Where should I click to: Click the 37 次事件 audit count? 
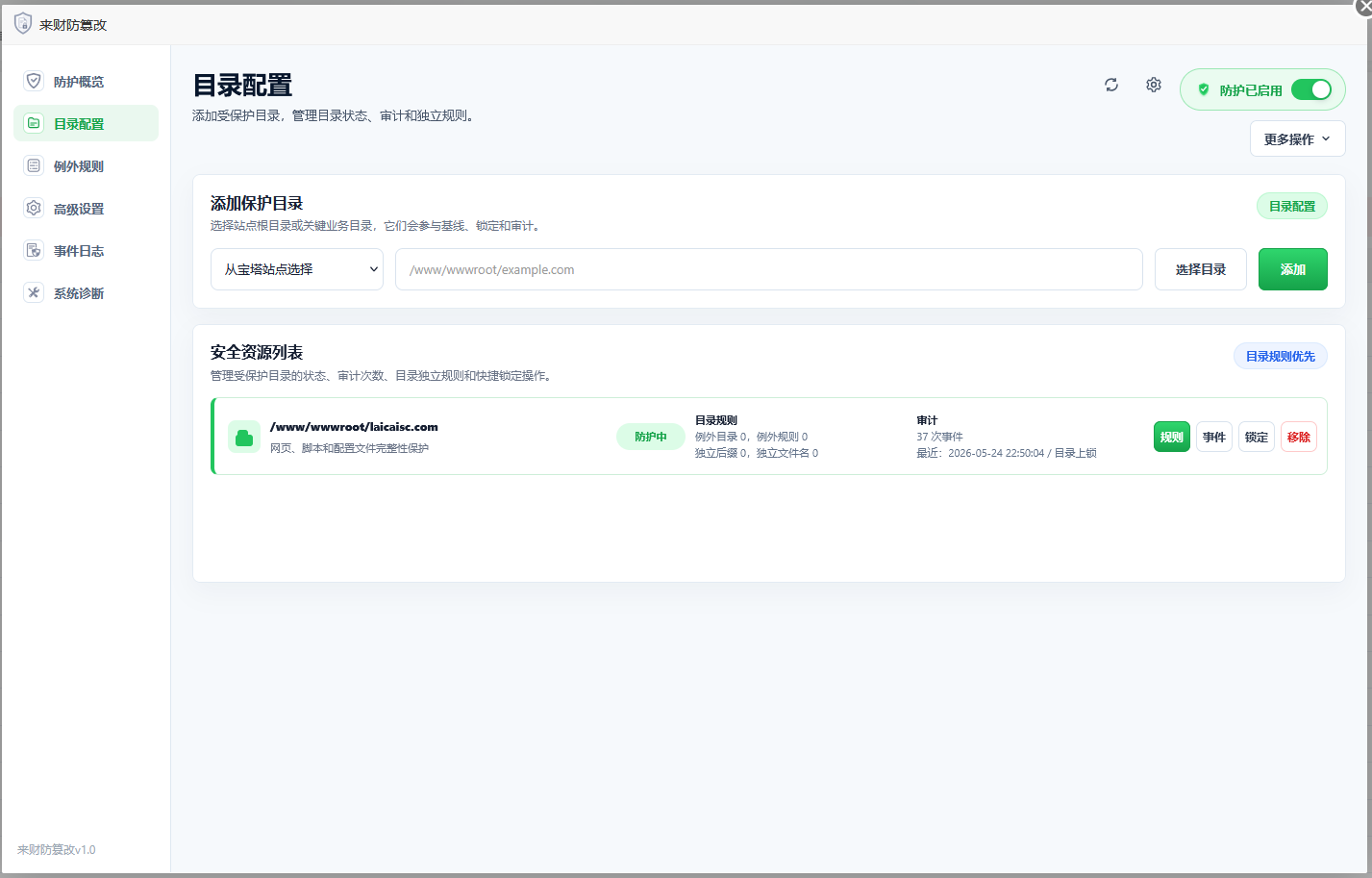[939, 437]
